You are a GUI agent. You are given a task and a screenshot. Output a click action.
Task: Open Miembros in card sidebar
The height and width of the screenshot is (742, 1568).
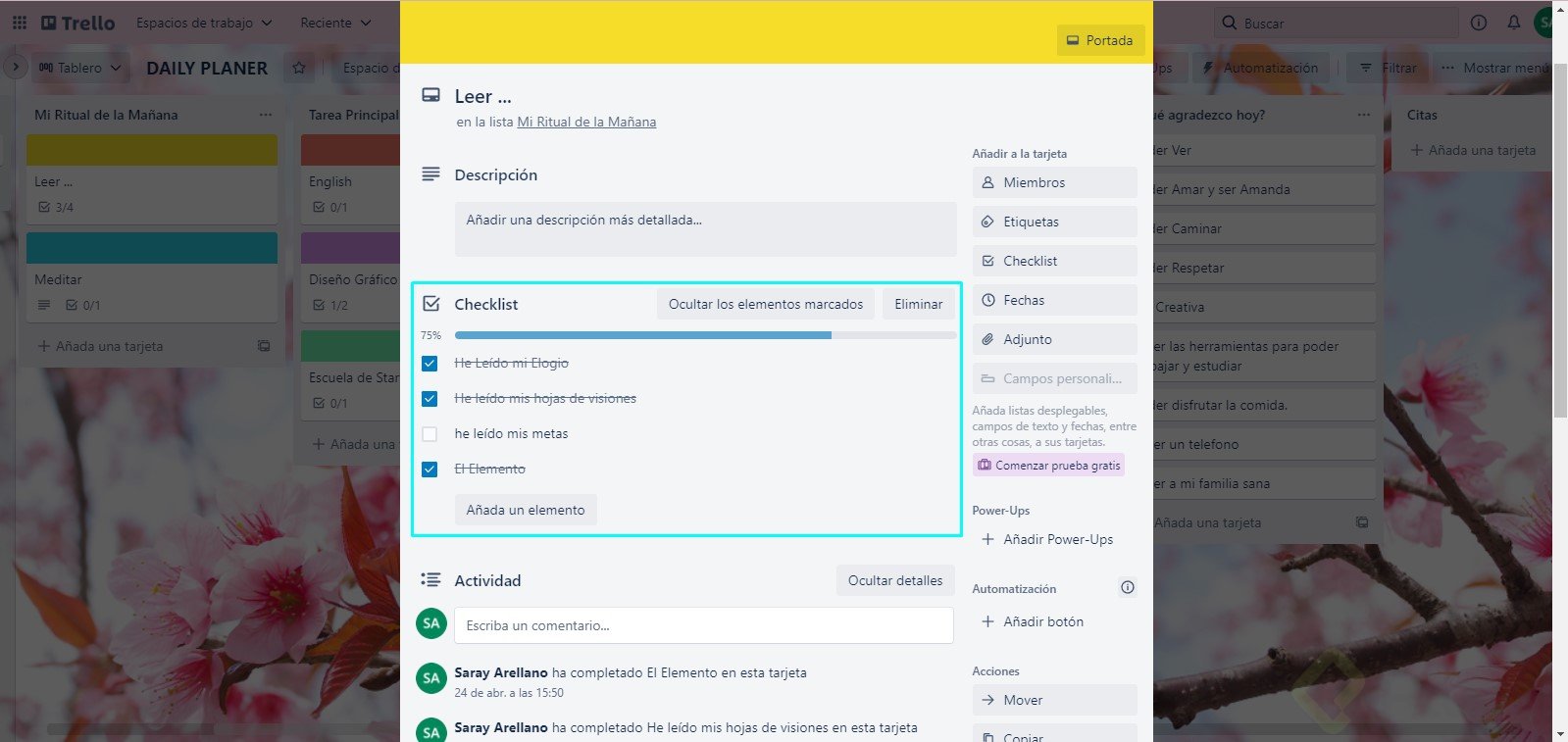click(x=1055, y=182)
